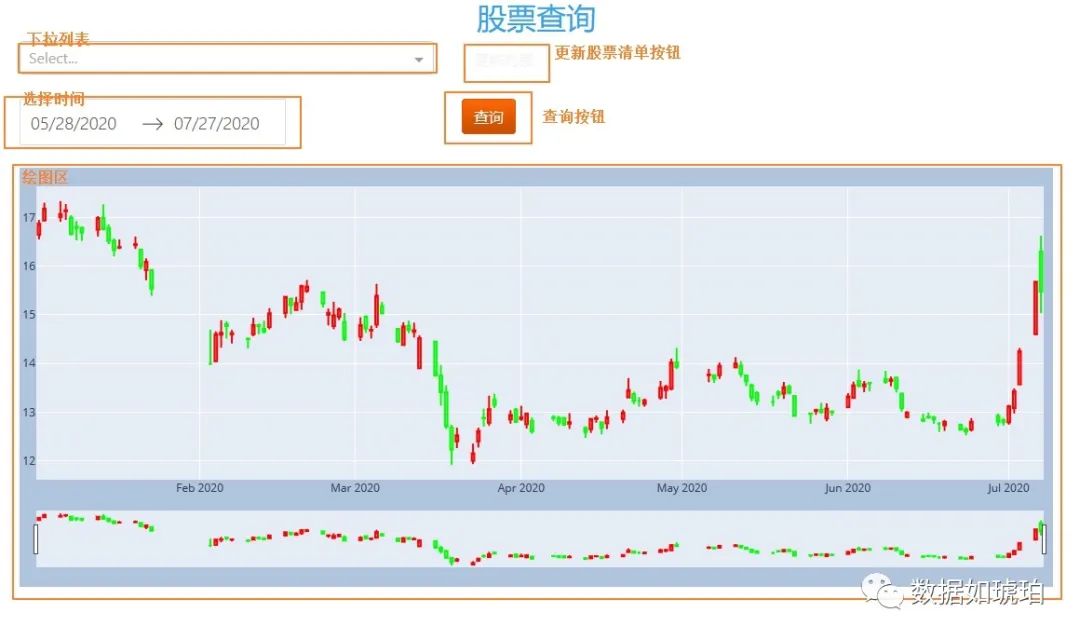Click the end date 07/27/2020

(216, 123)
